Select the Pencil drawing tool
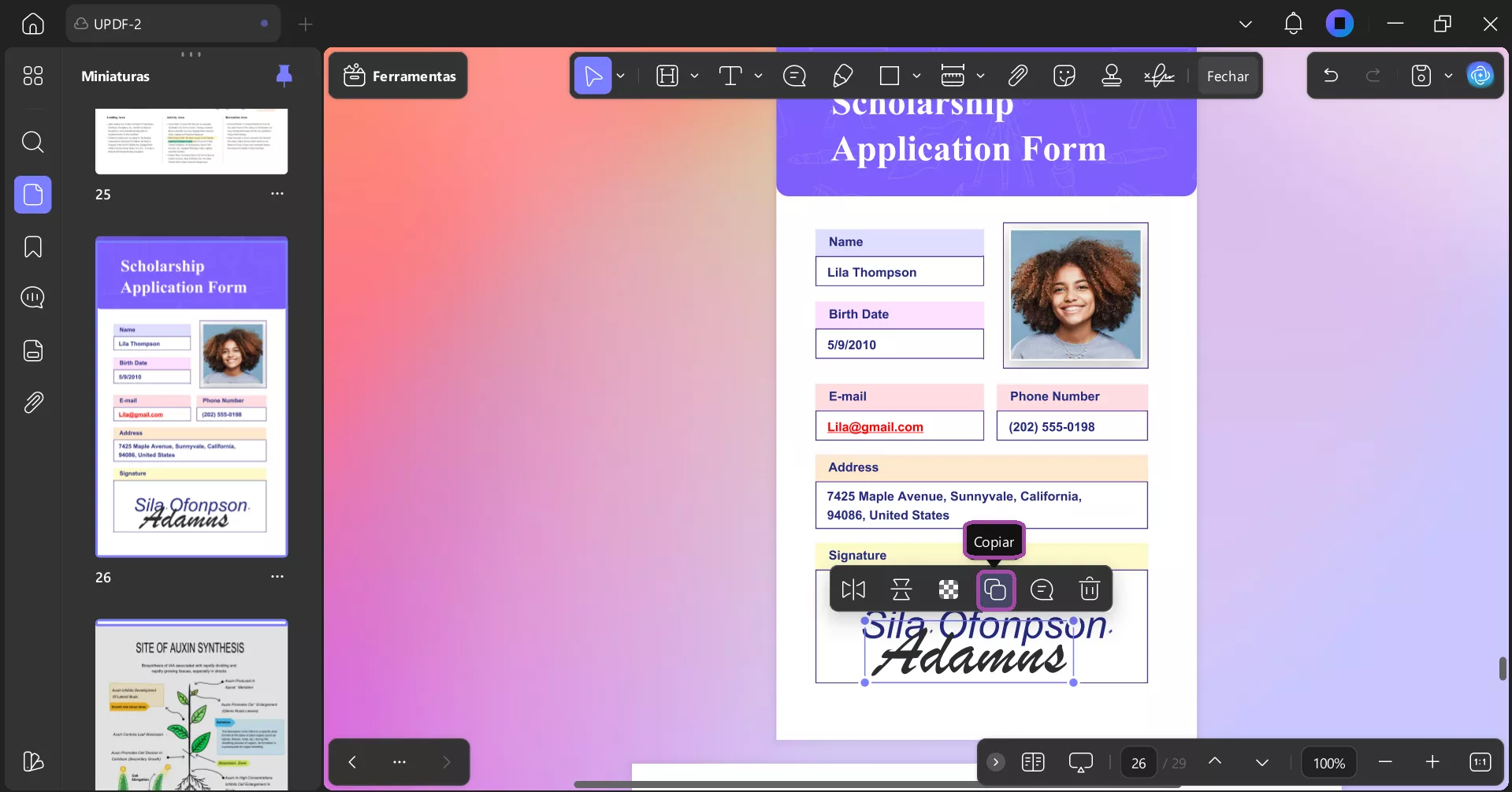Viewport: 1512px width, 792px height. (x=842, y=76)
